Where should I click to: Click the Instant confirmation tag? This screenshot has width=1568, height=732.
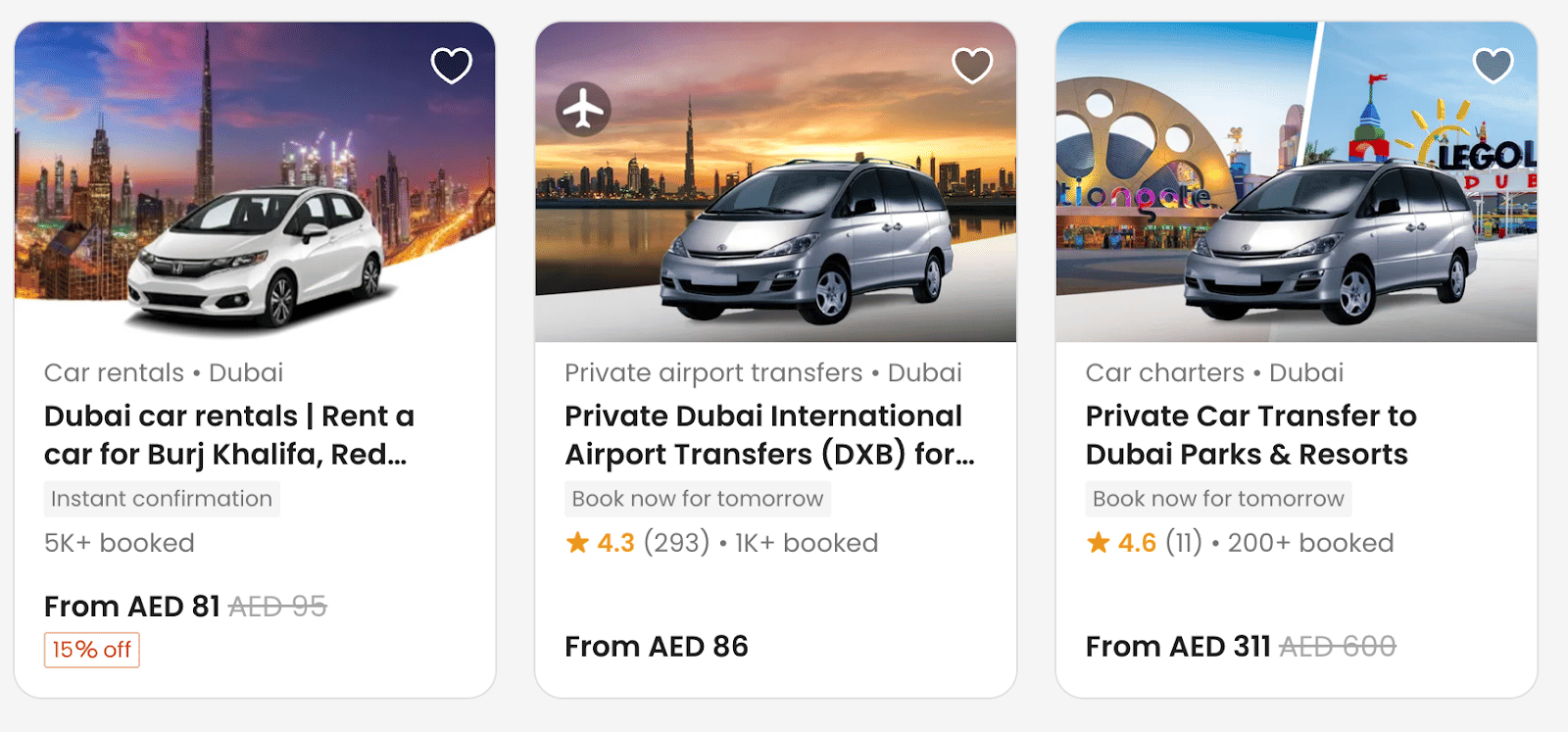point(162,499)
